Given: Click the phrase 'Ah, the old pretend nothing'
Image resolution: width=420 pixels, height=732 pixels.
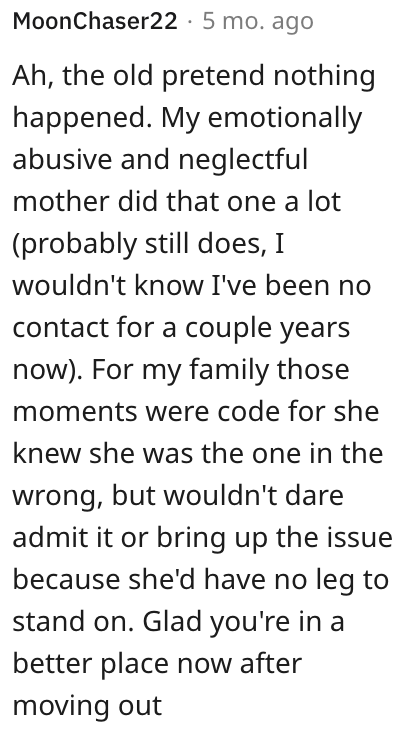Looking at the screenshot, I should (x=194, y=77).
